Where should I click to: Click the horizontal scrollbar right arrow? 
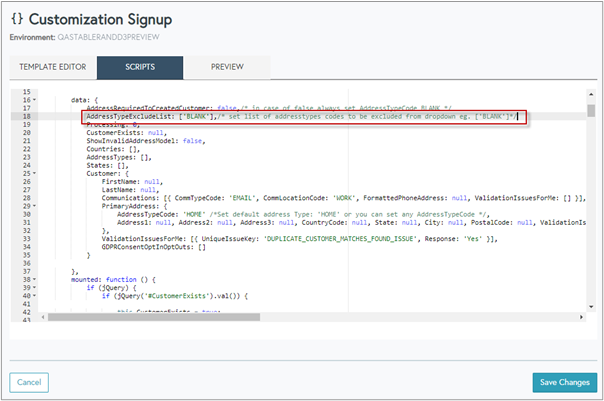point(581,317)
